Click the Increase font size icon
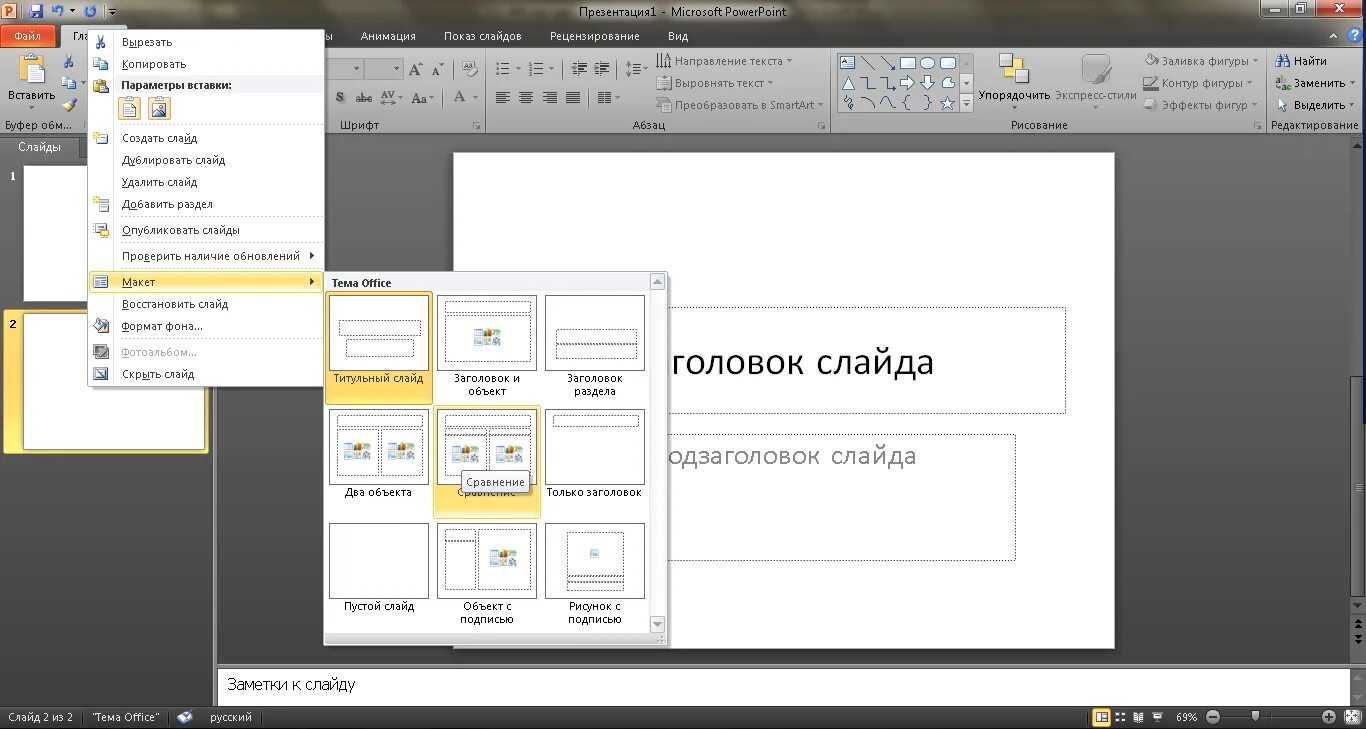The image size is (1366, 729). (x=417, y=69)
